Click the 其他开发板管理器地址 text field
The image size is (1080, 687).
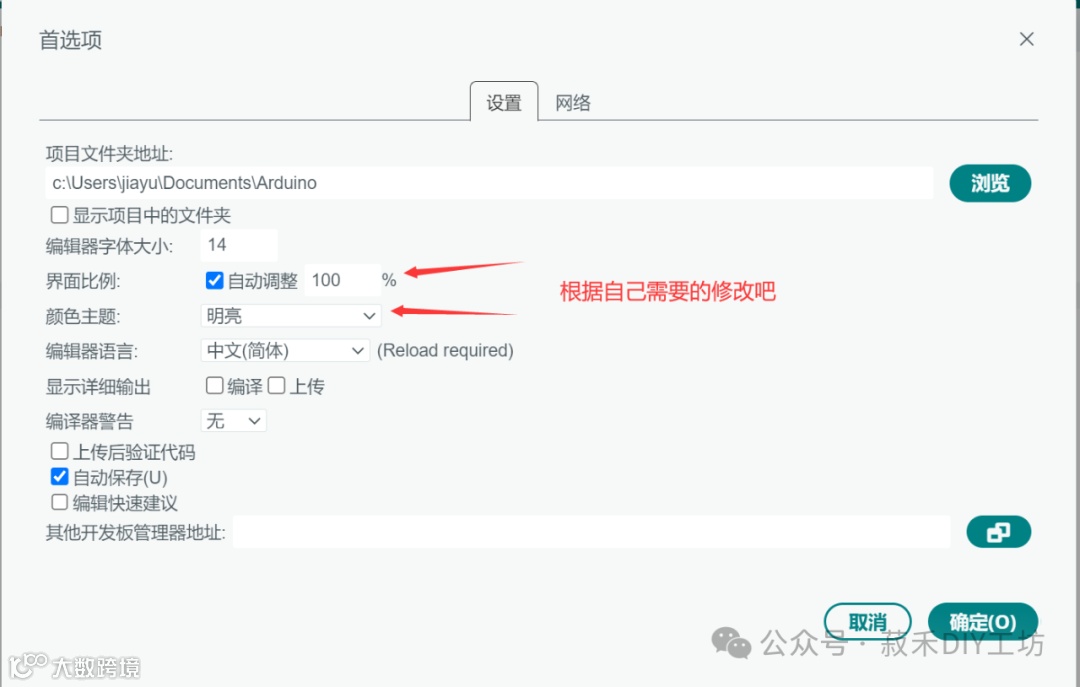(592, 532)
